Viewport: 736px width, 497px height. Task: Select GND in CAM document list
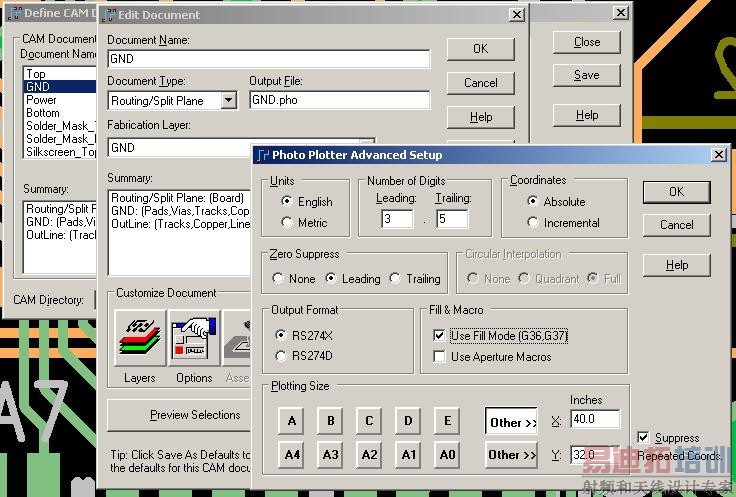pos(60,87)
